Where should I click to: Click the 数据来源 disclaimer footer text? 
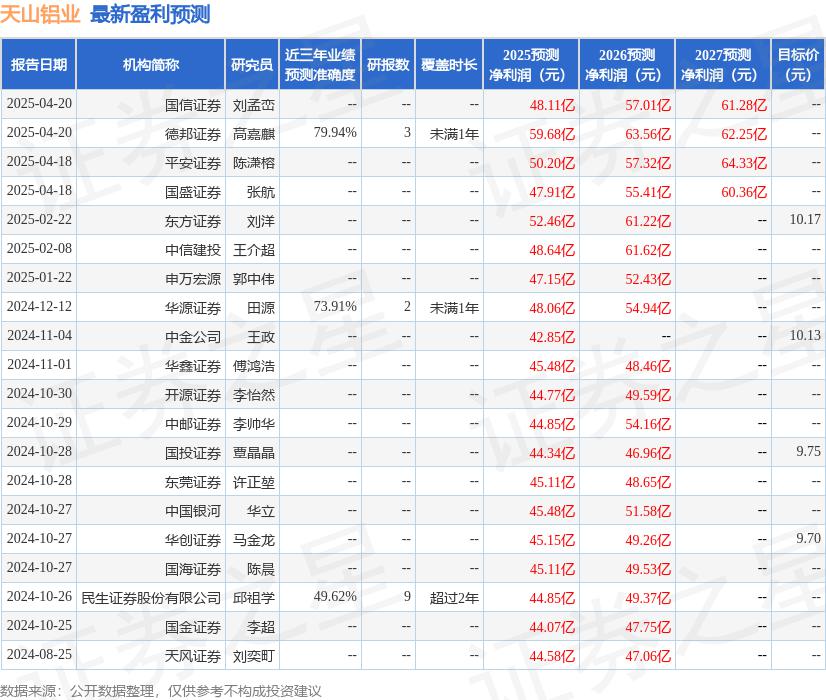[x=161, y=691]
